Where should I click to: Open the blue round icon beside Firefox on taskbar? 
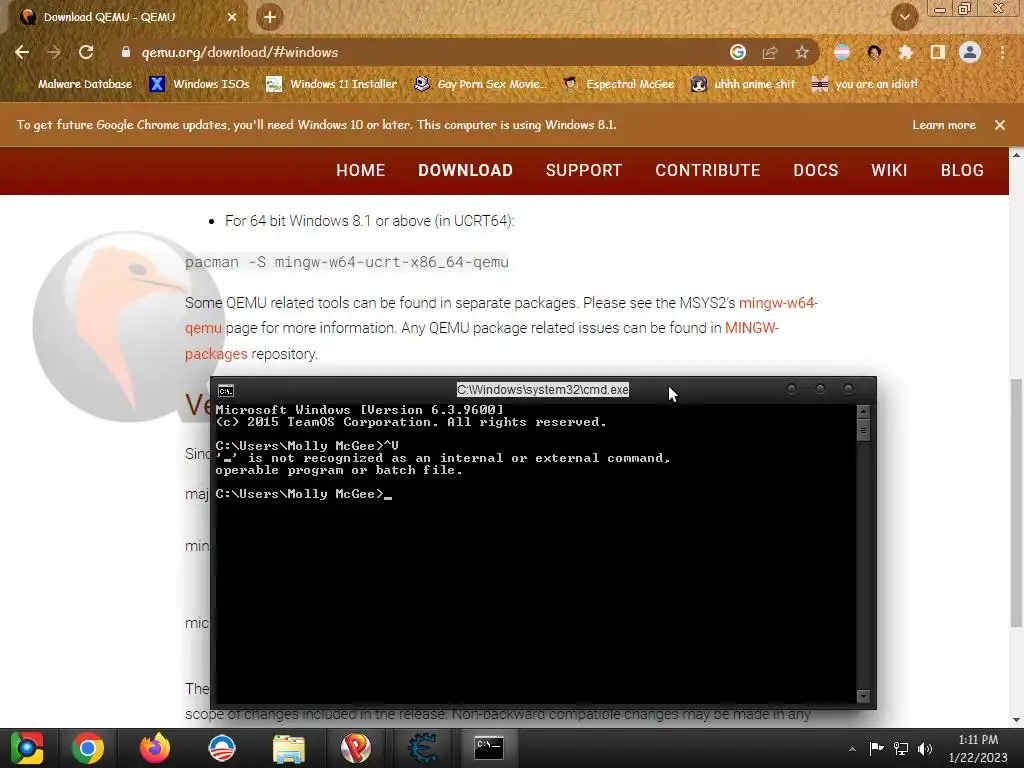tap(222, 748)
